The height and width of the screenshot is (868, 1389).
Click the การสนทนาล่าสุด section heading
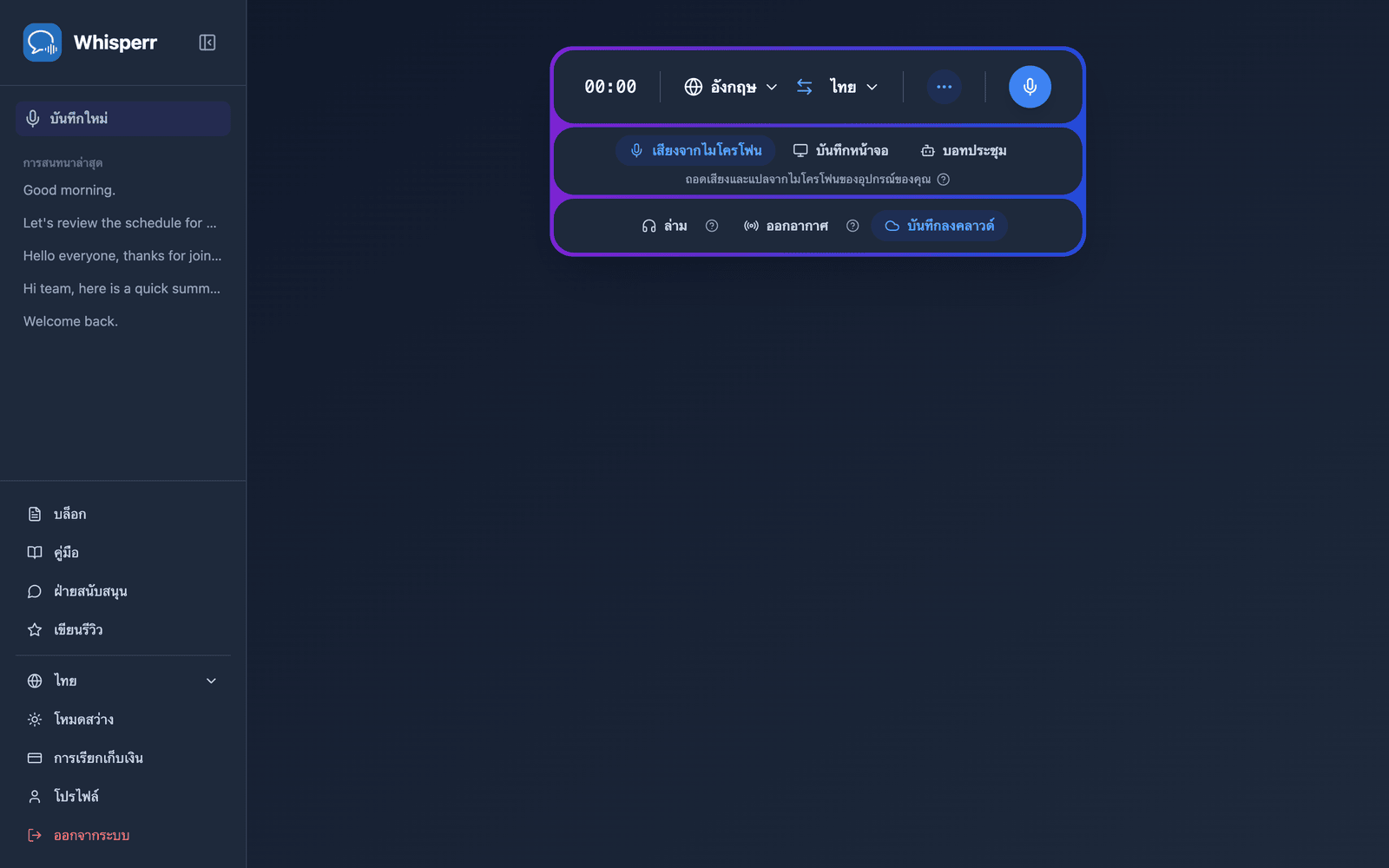63,162
